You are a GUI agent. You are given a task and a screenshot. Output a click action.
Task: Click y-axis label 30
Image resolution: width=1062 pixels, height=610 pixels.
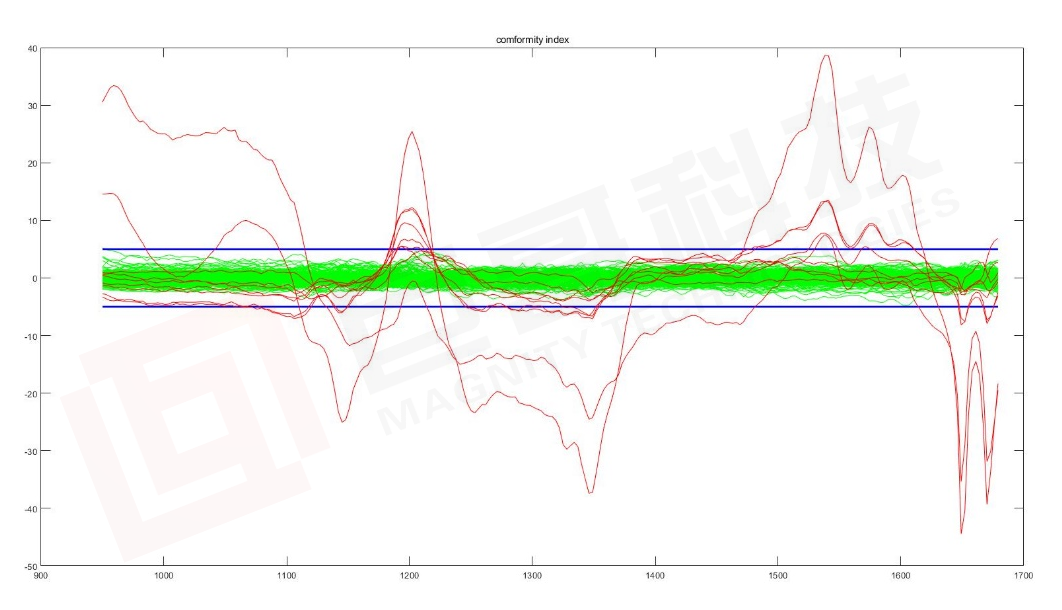tap(33, 106)
